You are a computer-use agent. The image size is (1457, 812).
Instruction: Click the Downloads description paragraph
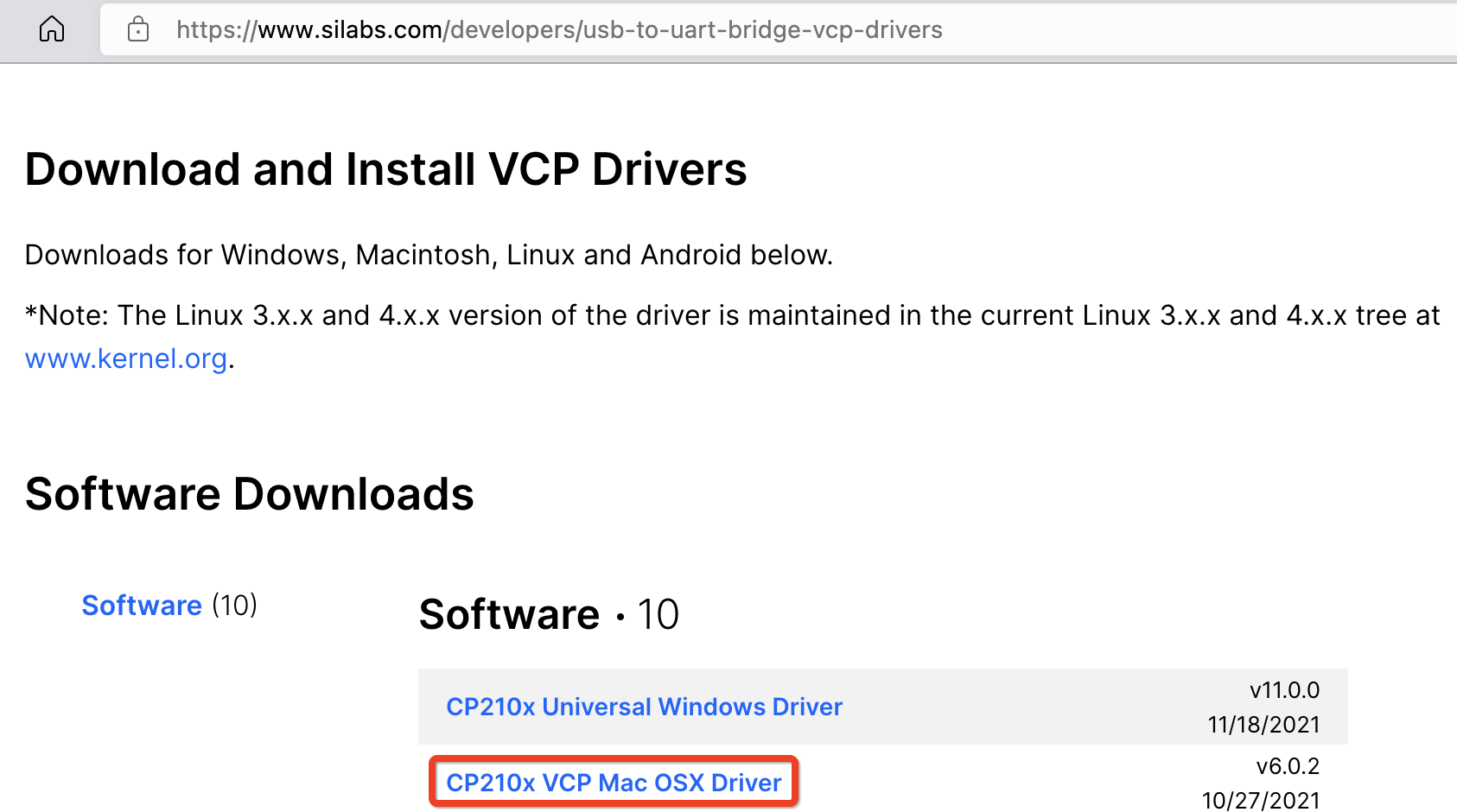[429, 254]
